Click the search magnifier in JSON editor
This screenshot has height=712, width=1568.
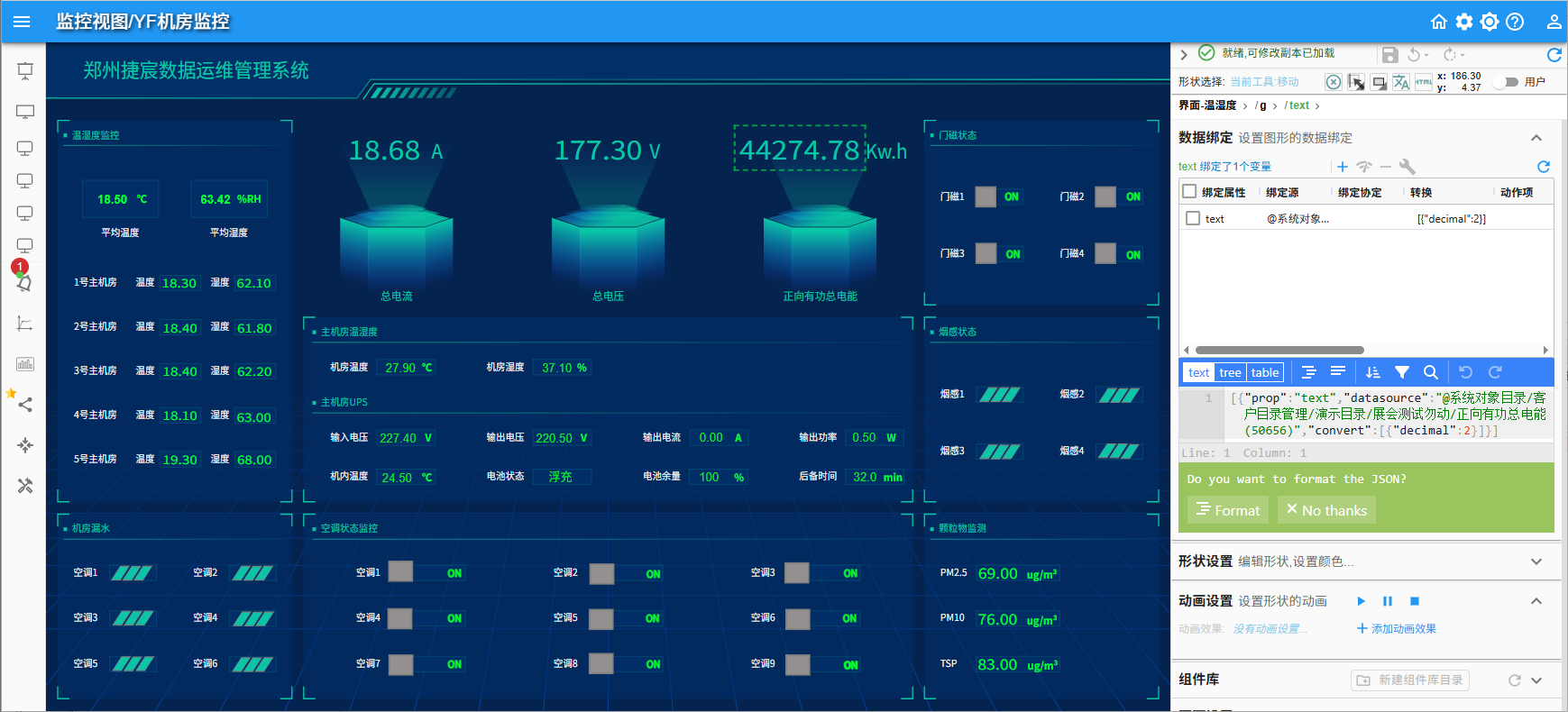1430,372
